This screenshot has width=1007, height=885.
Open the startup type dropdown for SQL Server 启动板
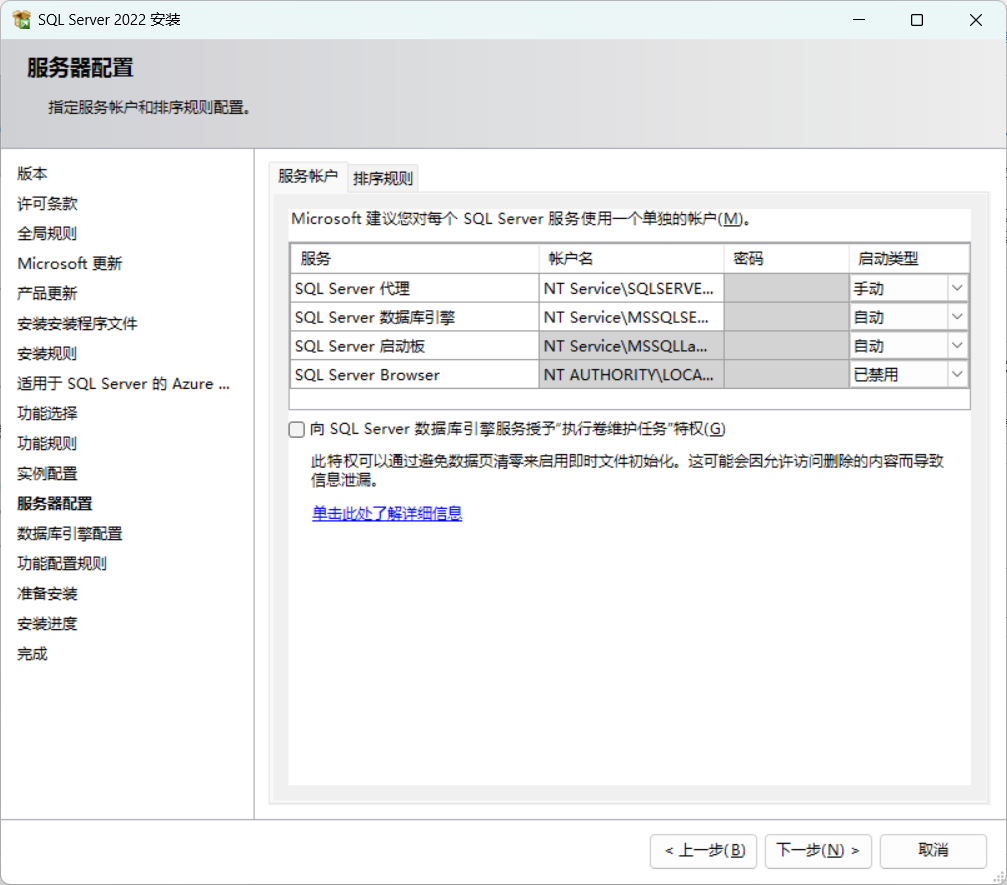(958, 346)
